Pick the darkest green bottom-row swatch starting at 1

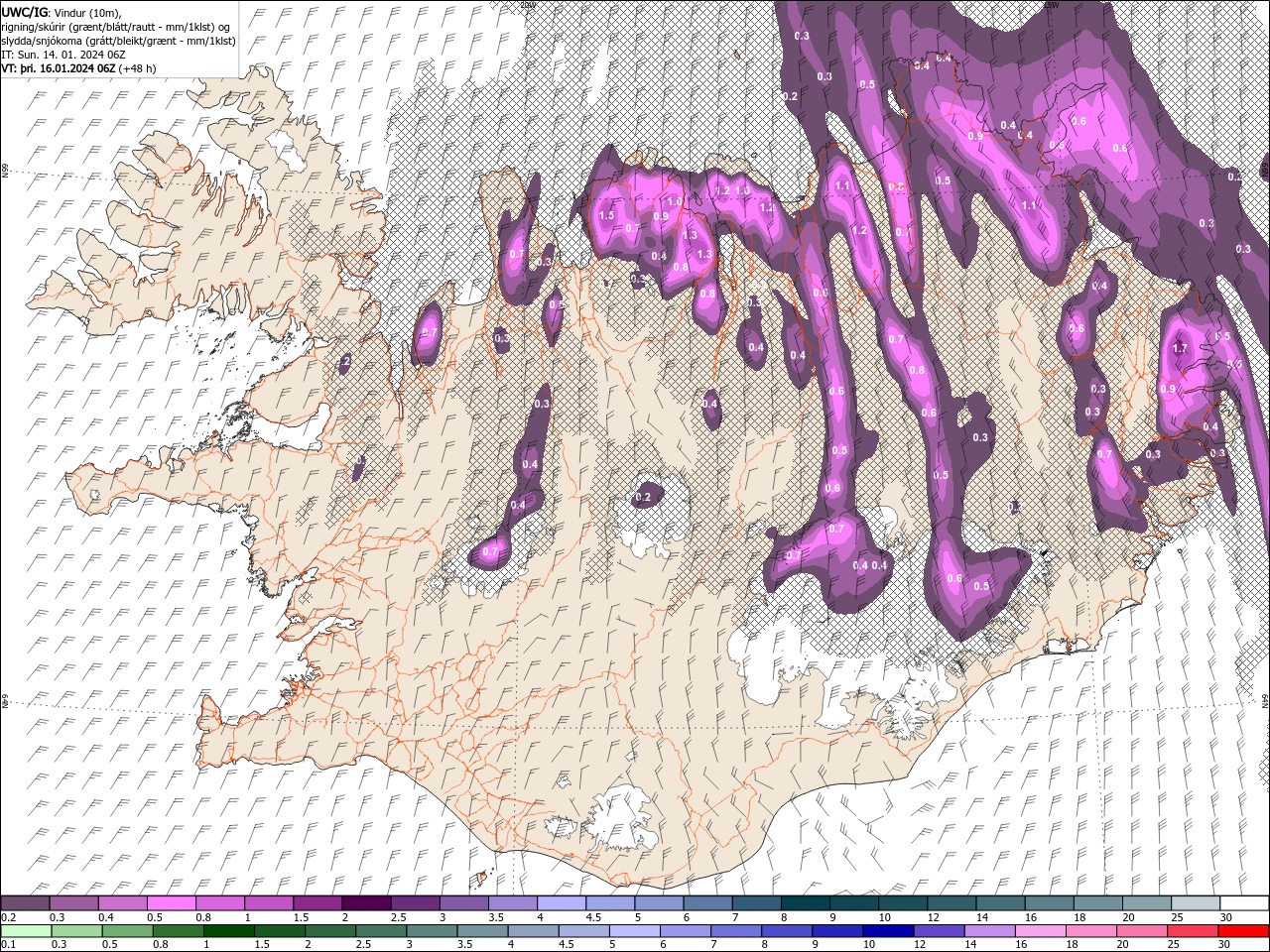point(229,930)
